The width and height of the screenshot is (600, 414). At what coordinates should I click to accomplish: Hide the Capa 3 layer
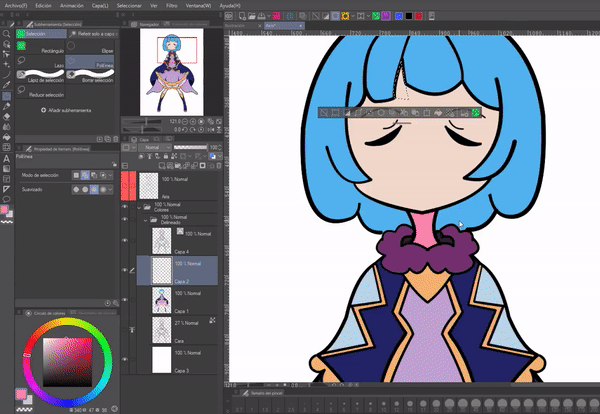click(x=125, y=360)
